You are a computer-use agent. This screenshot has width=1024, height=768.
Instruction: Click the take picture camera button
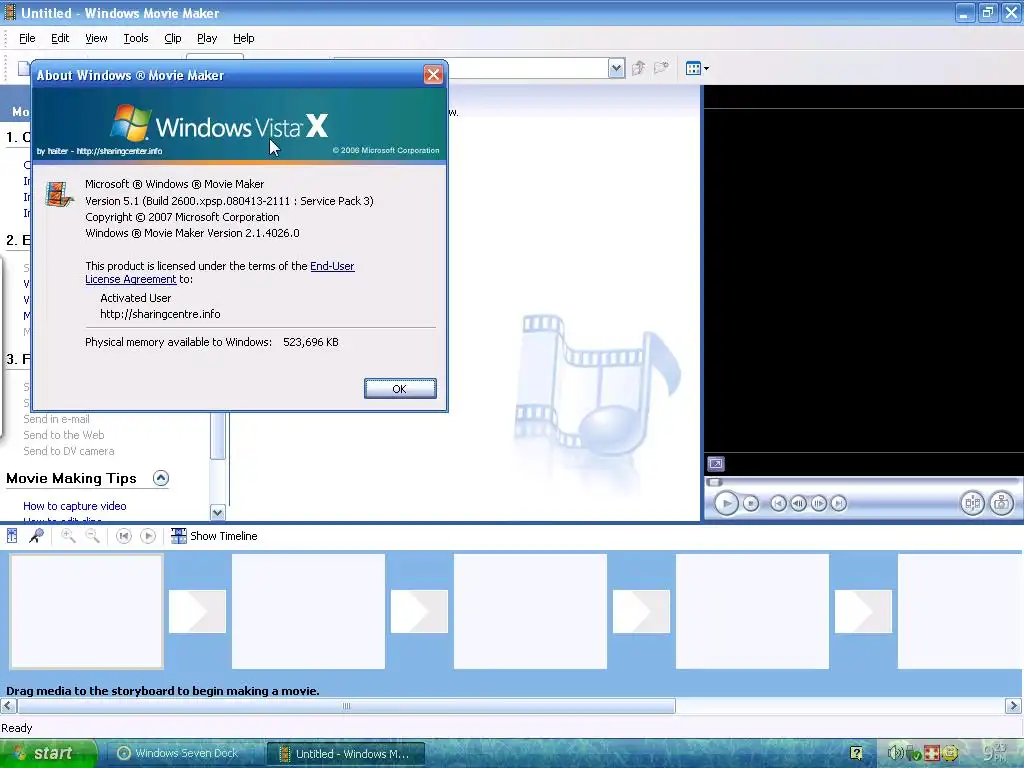click(1002, 503)
